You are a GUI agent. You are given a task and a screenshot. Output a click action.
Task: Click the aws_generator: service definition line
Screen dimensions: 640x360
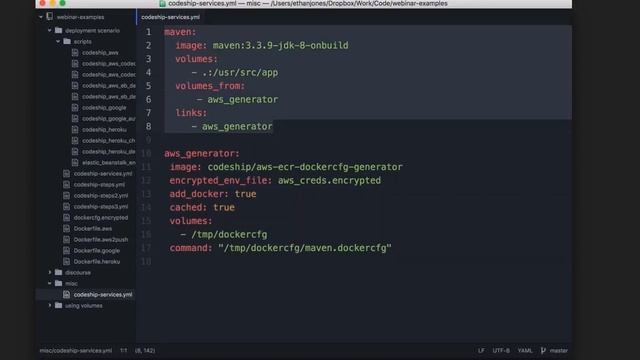202,153
